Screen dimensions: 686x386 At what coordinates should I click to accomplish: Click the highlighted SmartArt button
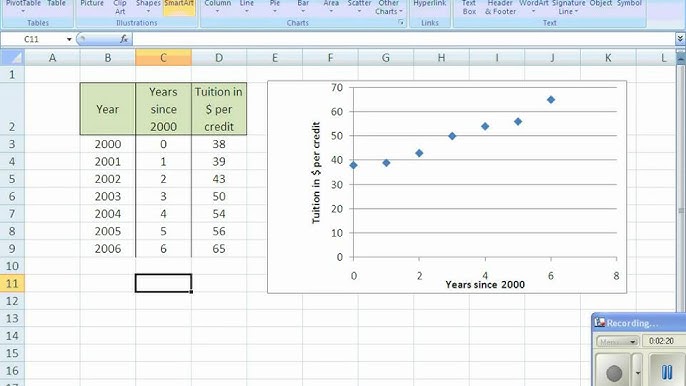click(x=179, y=7)
